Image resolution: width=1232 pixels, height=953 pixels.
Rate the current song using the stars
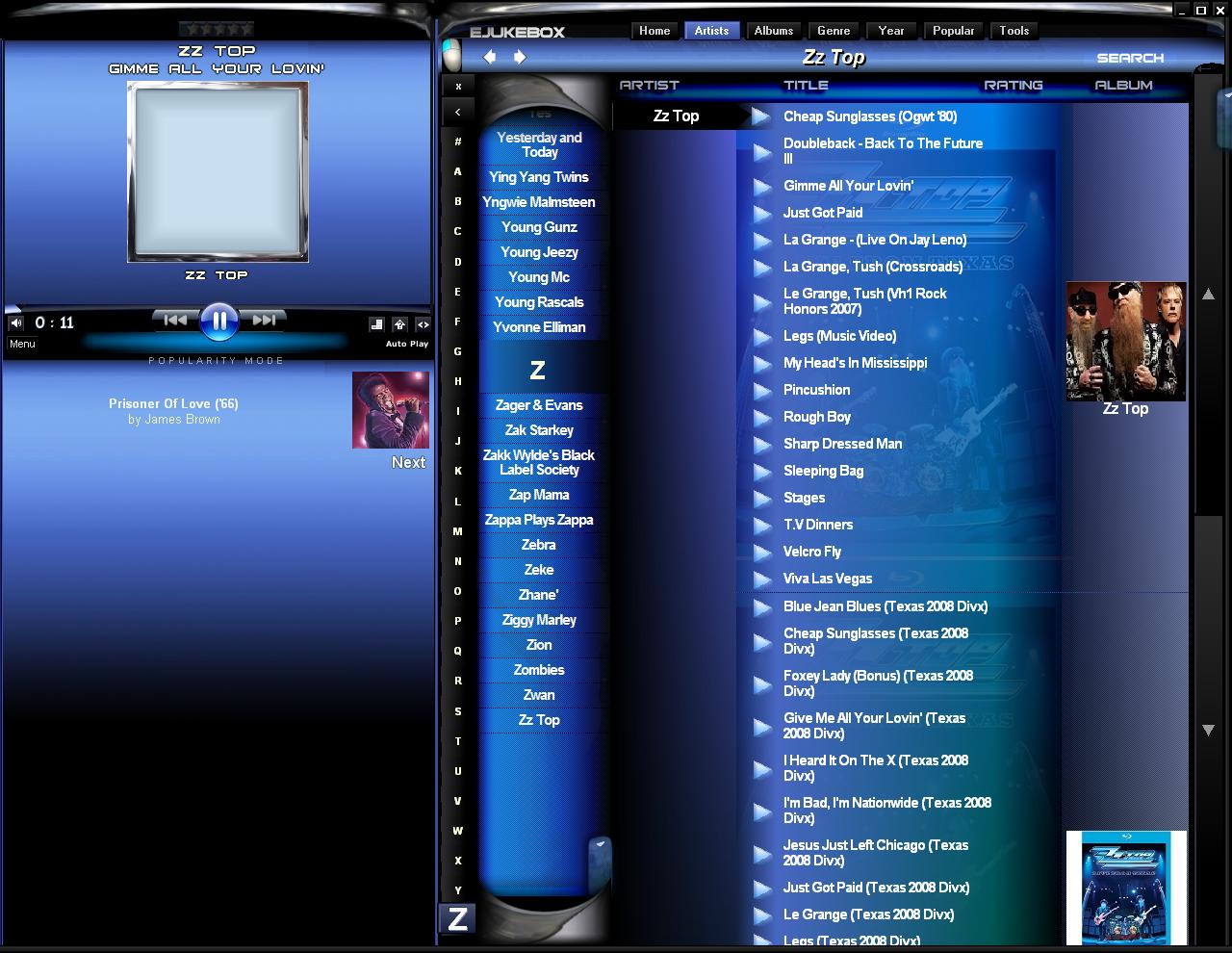[x=218, y=30]
